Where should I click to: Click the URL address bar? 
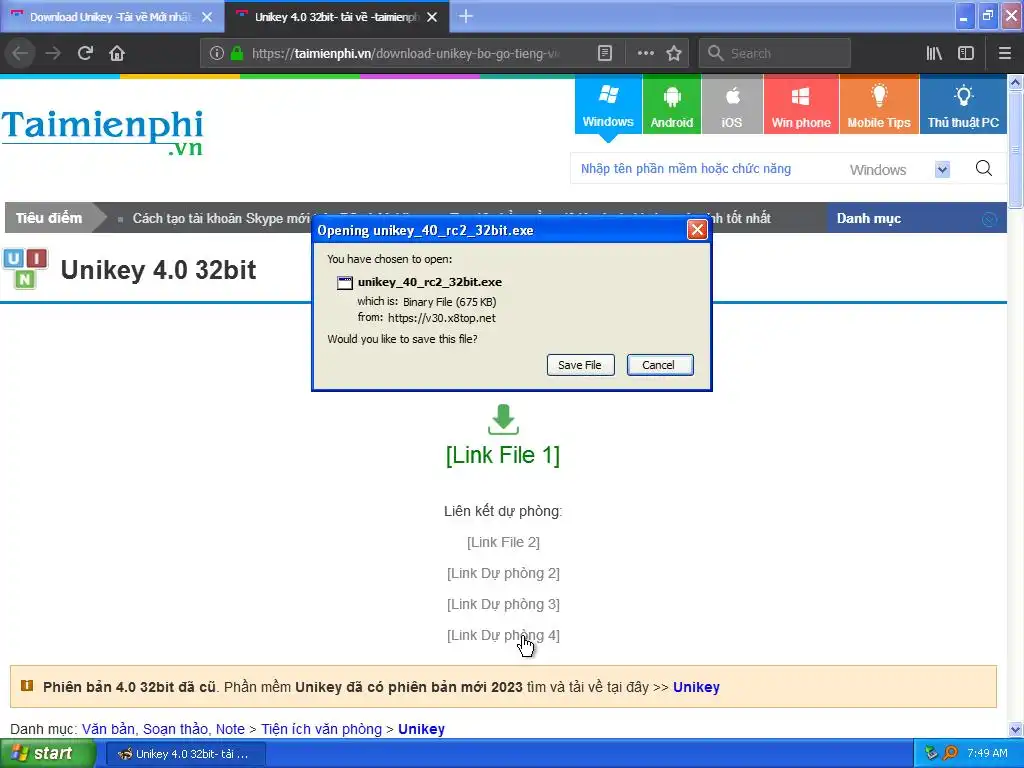click(x=405, y=53)
